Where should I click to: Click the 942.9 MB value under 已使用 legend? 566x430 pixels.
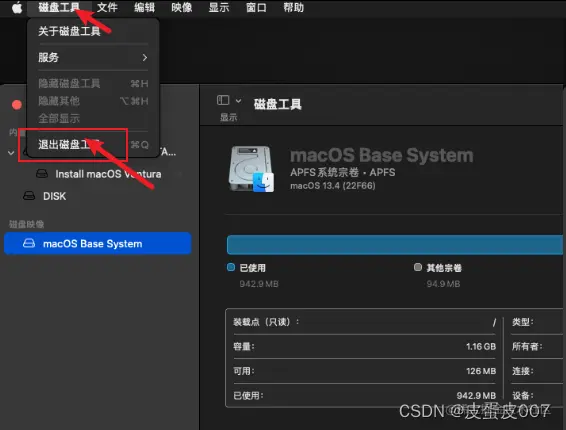(259, 284)
